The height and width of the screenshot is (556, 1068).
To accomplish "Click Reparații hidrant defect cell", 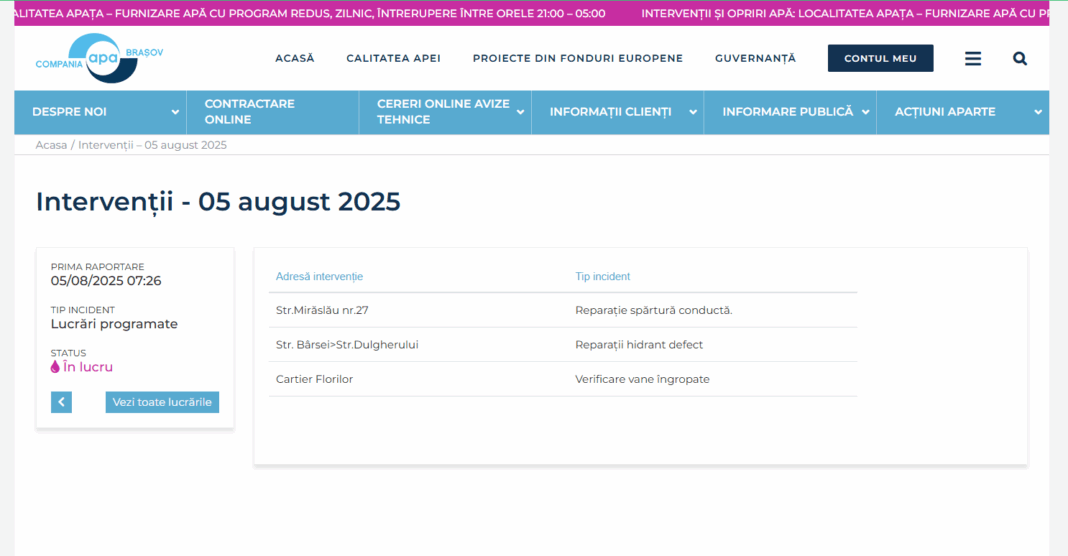I will click(639, 345).
